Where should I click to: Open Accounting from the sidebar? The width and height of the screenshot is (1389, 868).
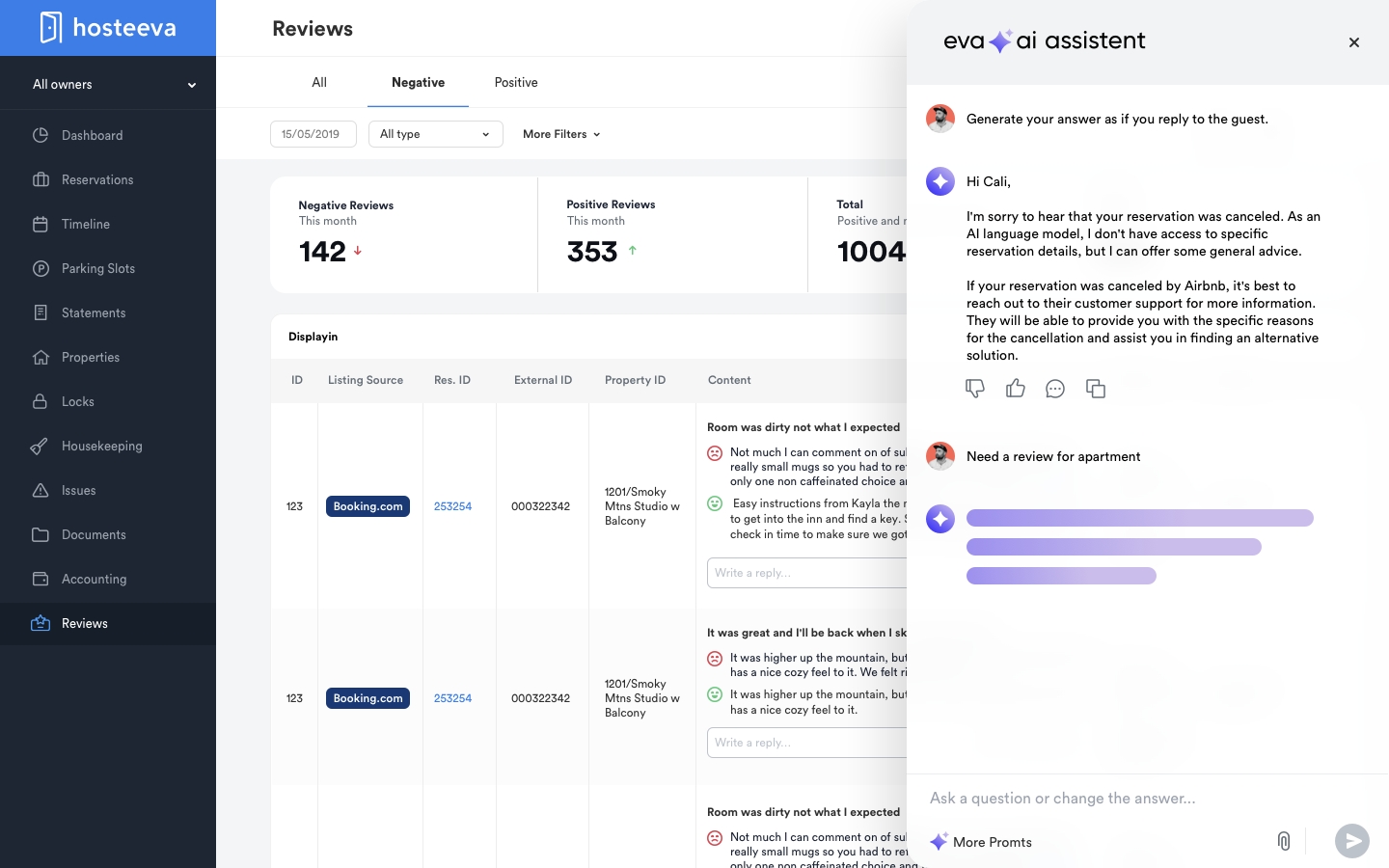[94, 579]
